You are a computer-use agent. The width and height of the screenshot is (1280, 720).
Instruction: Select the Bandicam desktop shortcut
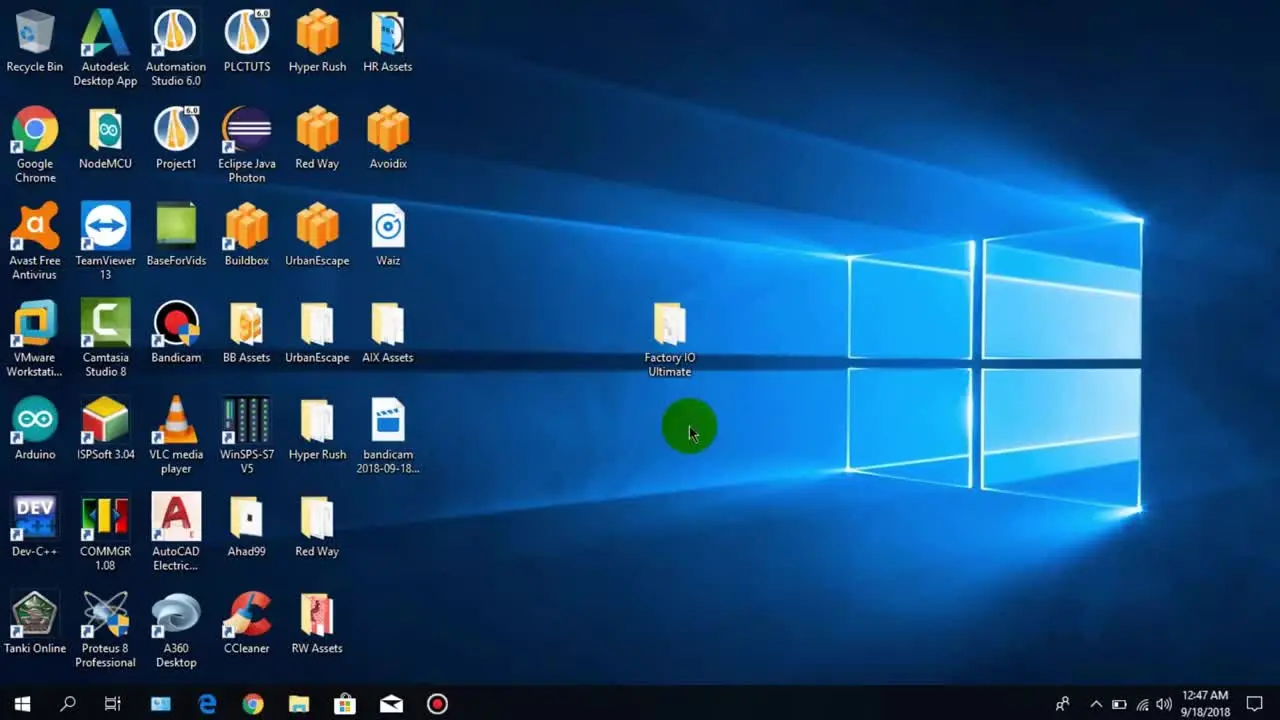tap(176, 333)
